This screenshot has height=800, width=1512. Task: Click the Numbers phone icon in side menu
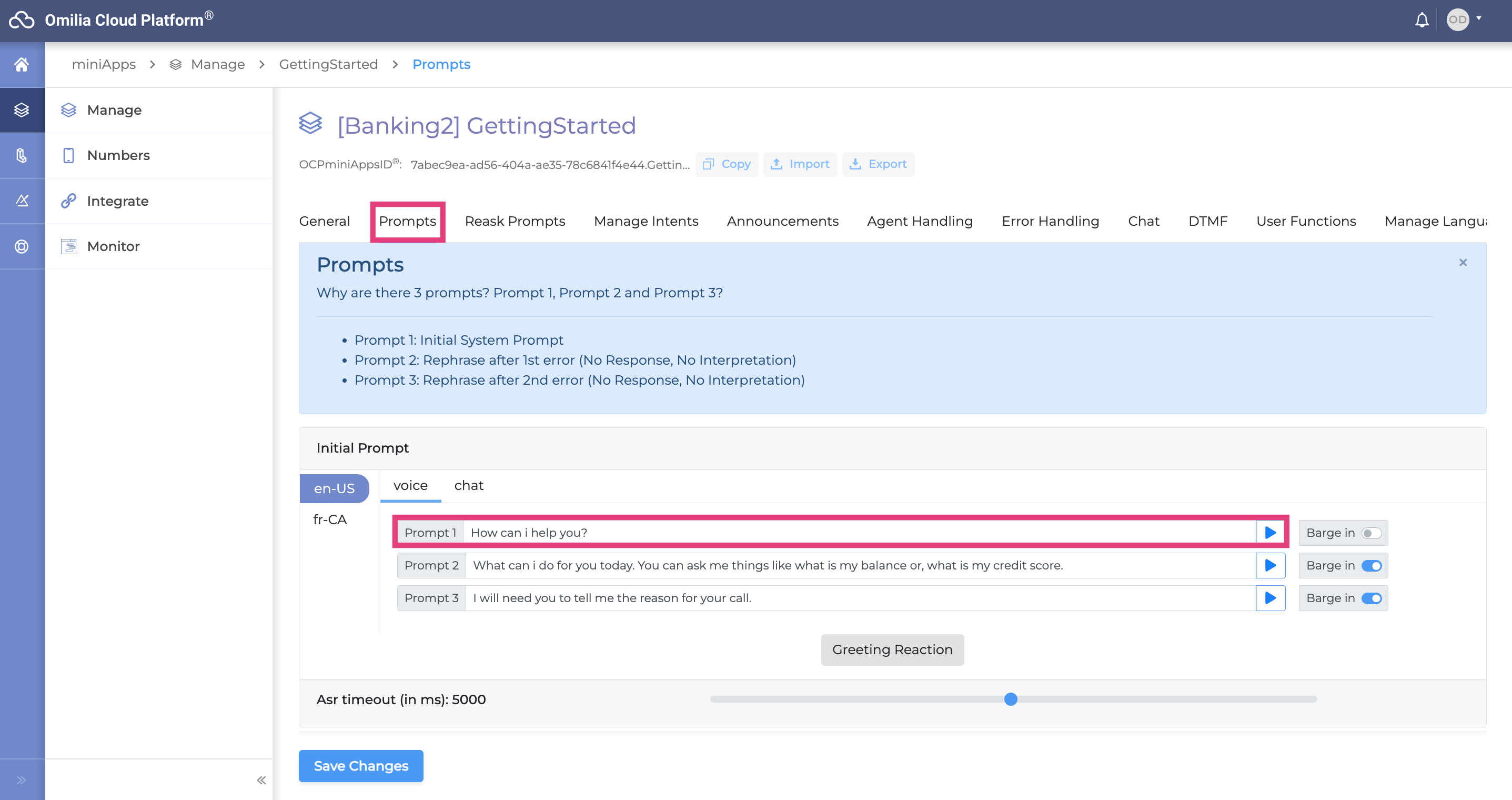click(69, 155)
